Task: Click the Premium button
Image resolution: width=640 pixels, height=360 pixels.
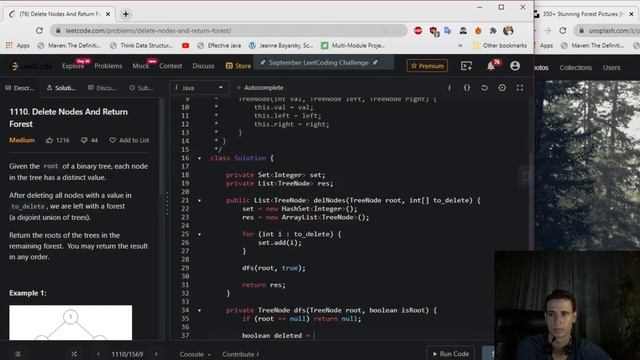Action: click(427, 66)
